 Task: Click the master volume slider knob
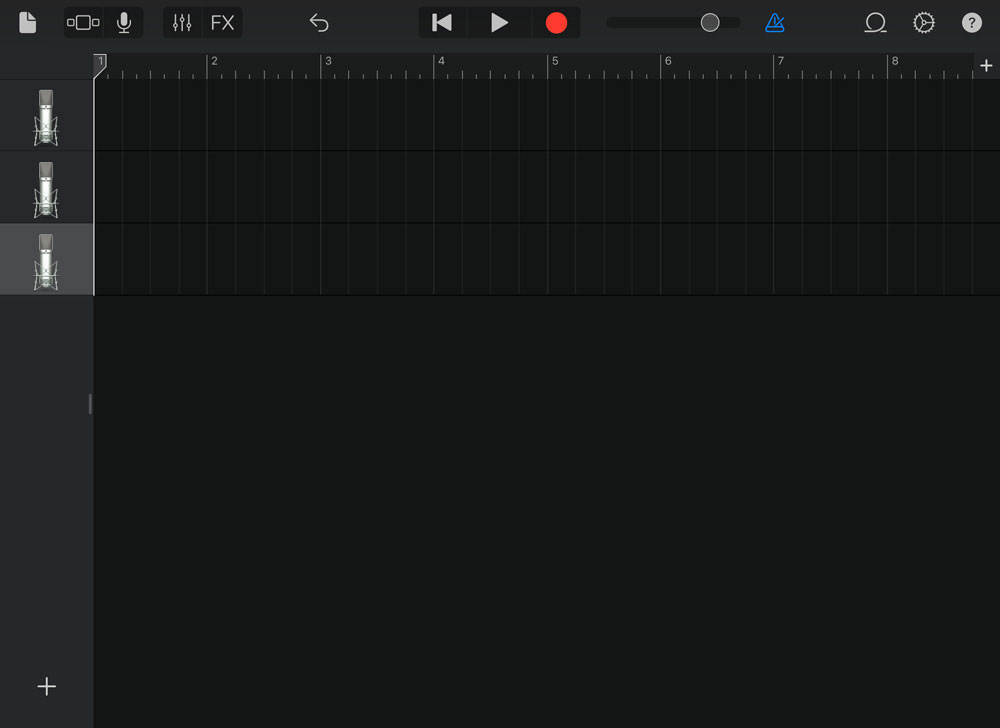710,23
